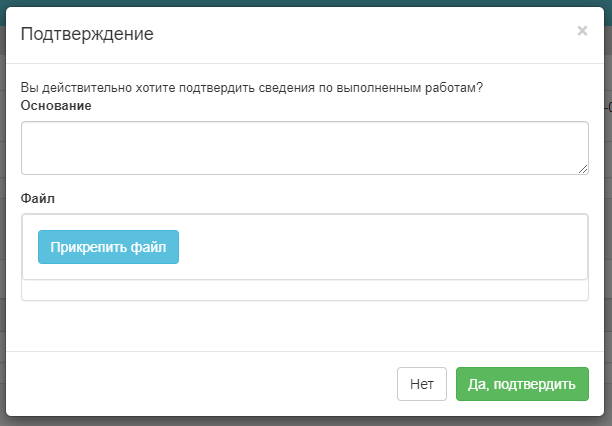Viewport: 612px width, 426px height.
Task: Click the Файл section label
Action: [x=37, y=198]
